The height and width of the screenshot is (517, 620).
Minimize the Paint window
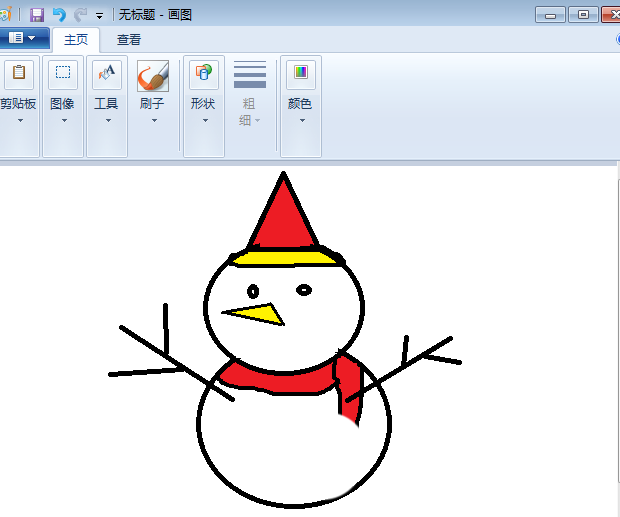[550, 15]
